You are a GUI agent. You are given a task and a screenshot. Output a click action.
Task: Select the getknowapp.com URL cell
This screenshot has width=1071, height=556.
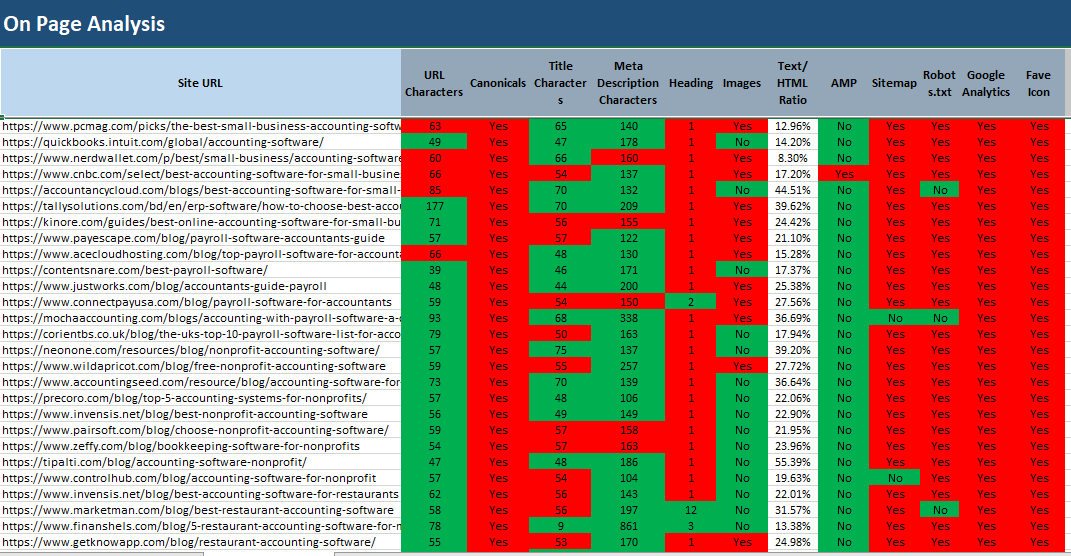(201, 542)
